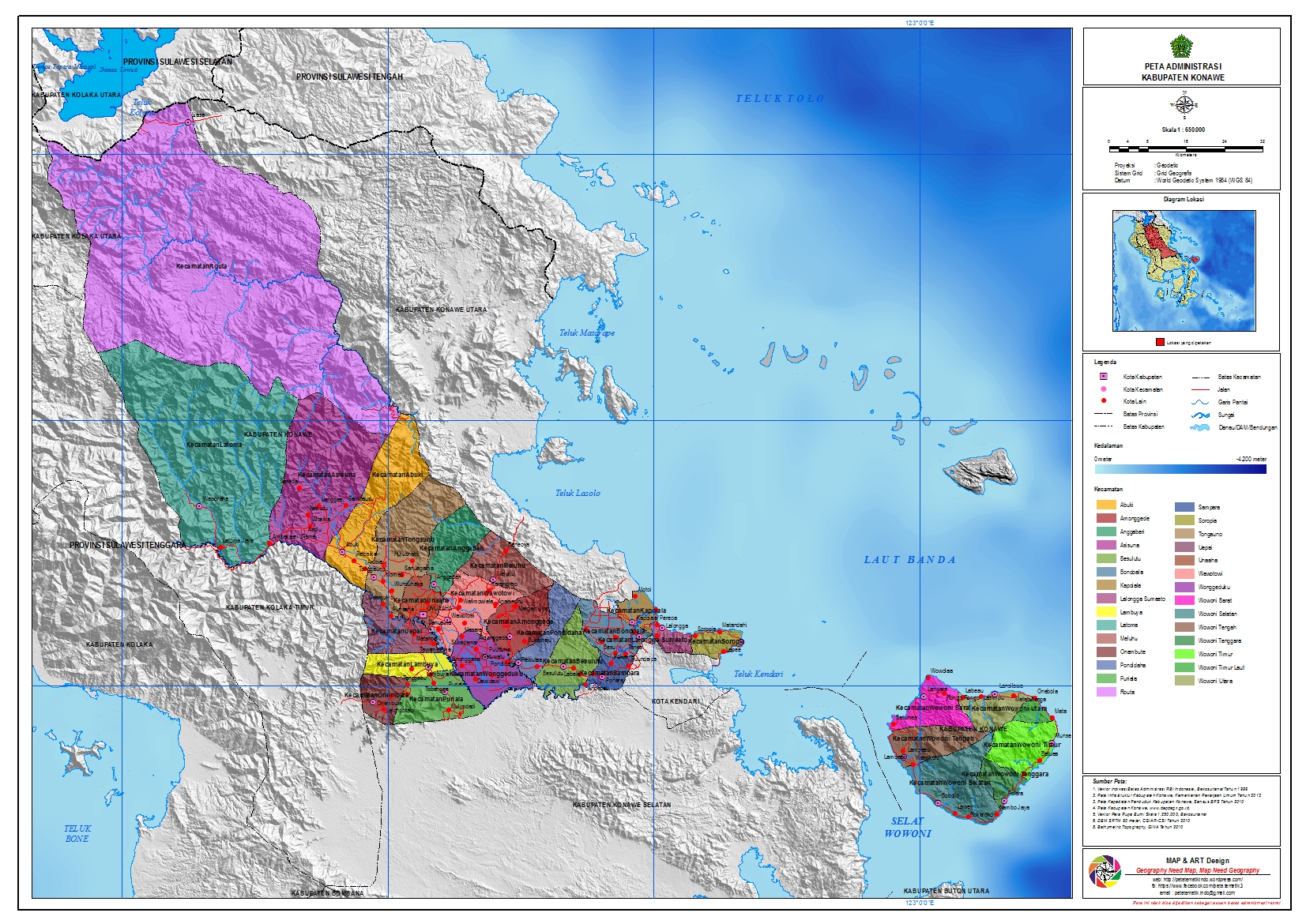Click the MAP & ART Design logo
This screenshot has height=924, width=1306.
(1105, 871)
